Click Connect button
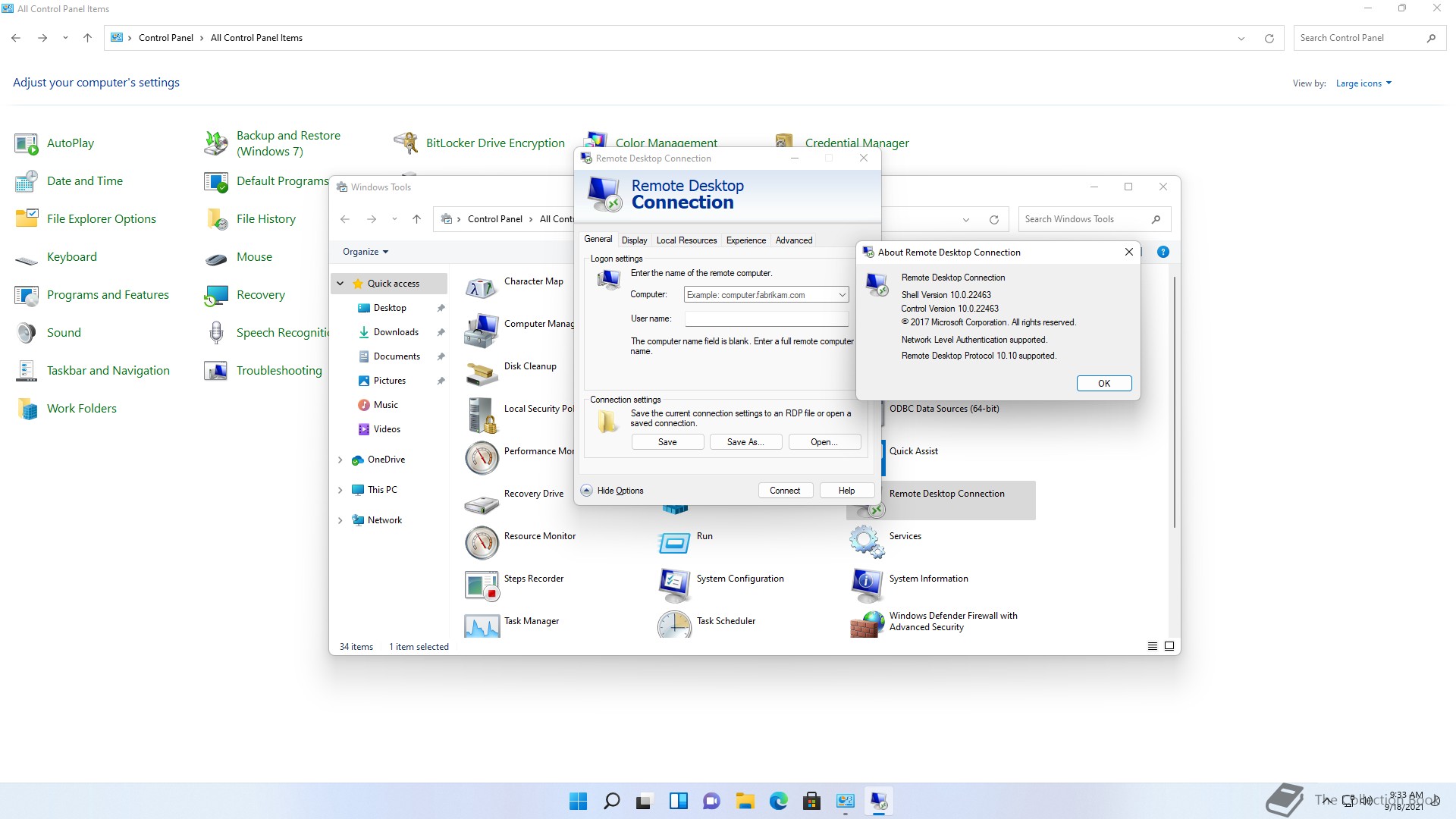Viewport: 1456px width, 819px height. click(x=785, y=491)
